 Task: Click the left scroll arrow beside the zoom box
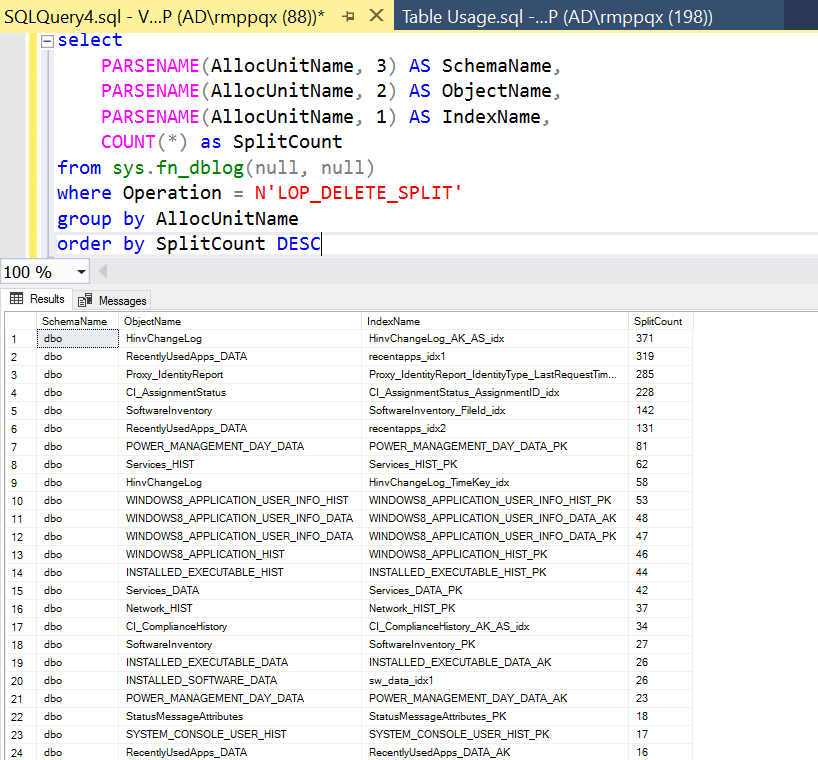(105, 272)
